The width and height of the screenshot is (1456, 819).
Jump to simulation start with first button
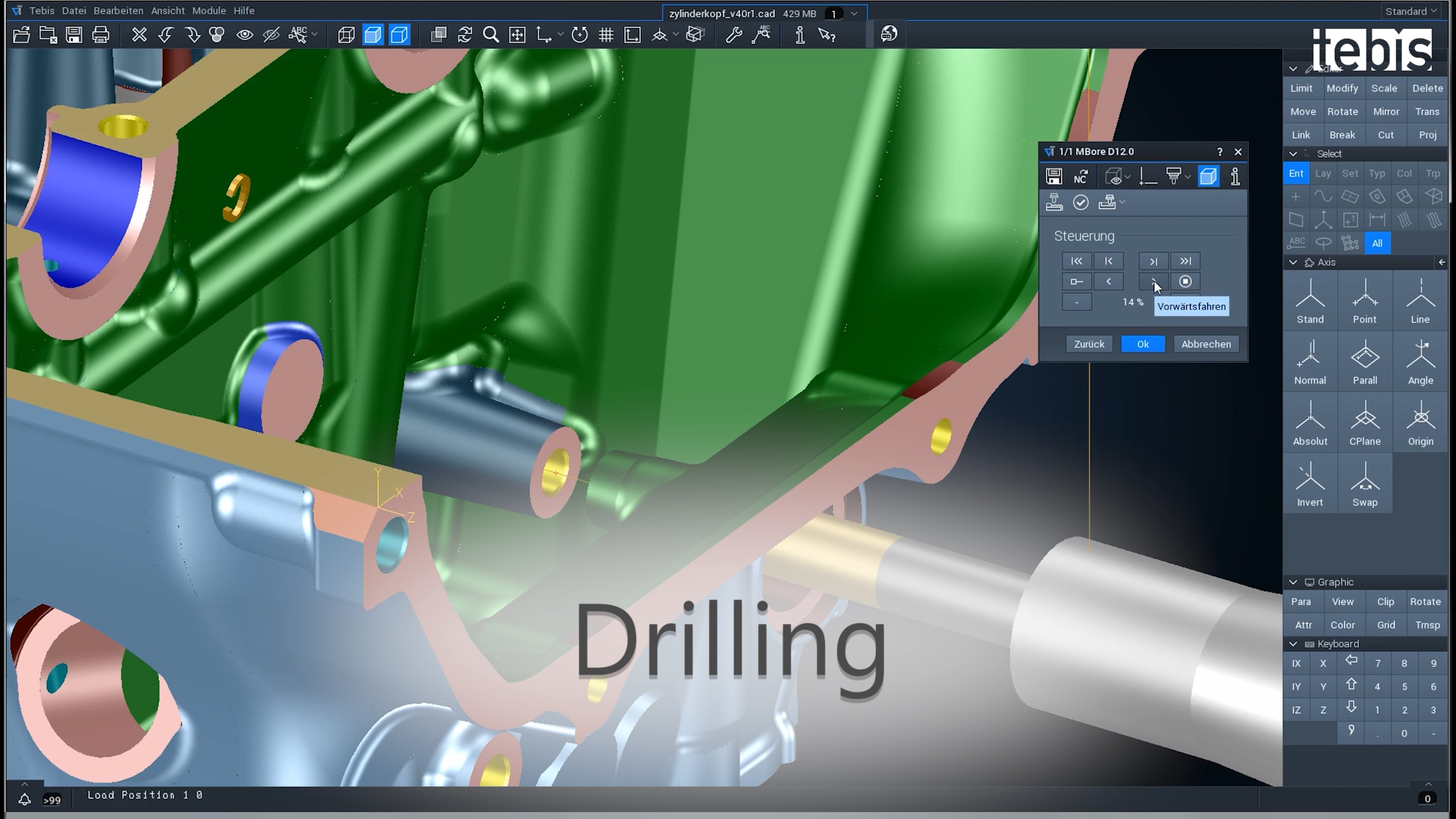1076,261
